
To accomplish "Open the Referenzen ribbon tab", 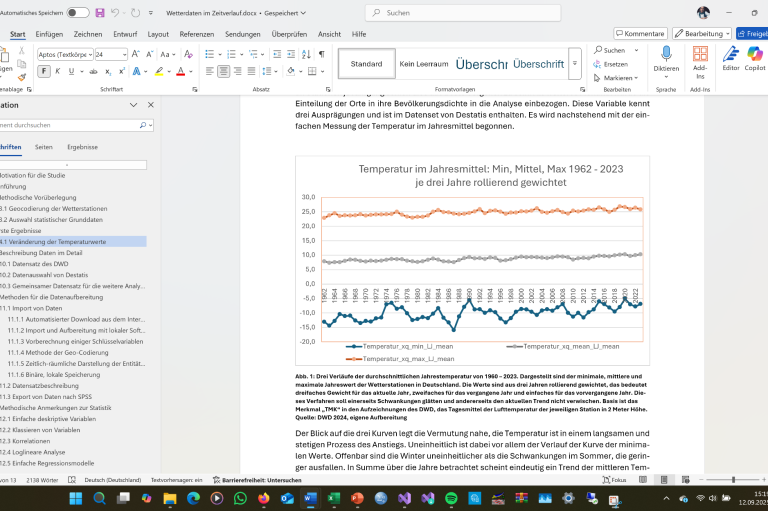I will 196,33.
